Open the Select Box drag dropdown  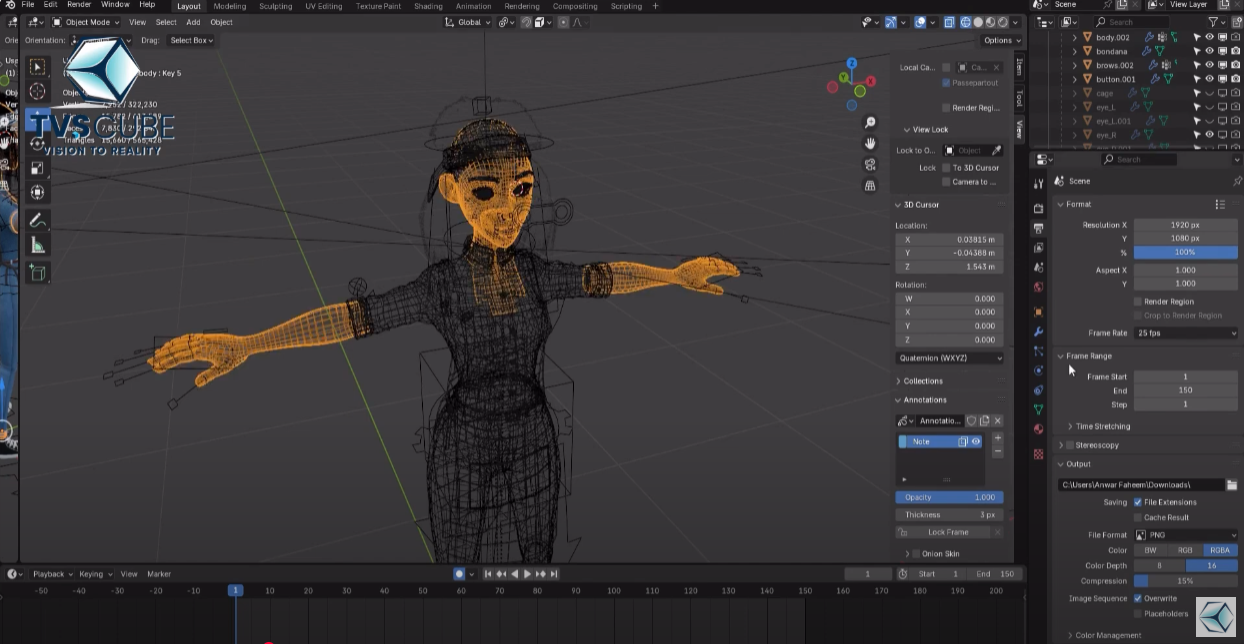point(191,40)
